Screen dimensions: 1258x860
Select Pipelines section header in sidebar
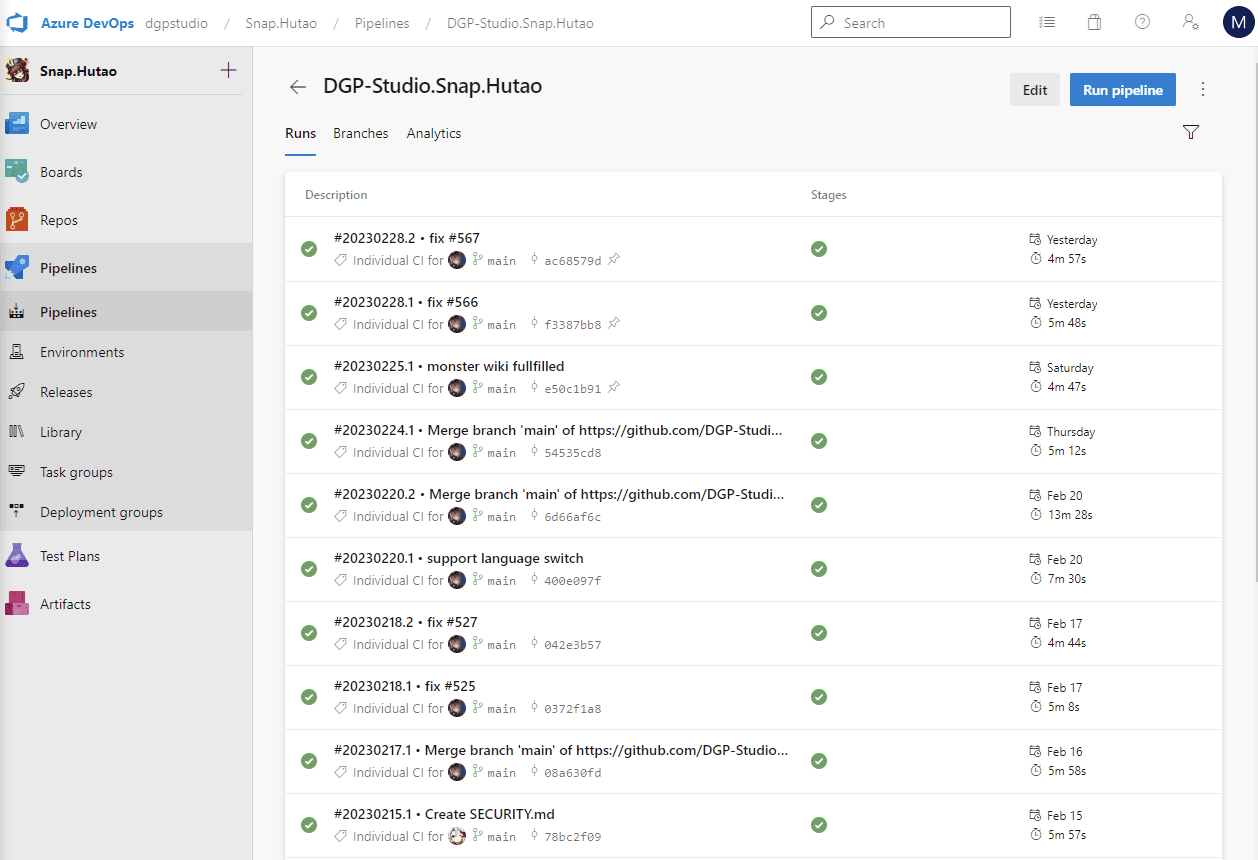tap(126, 268)
